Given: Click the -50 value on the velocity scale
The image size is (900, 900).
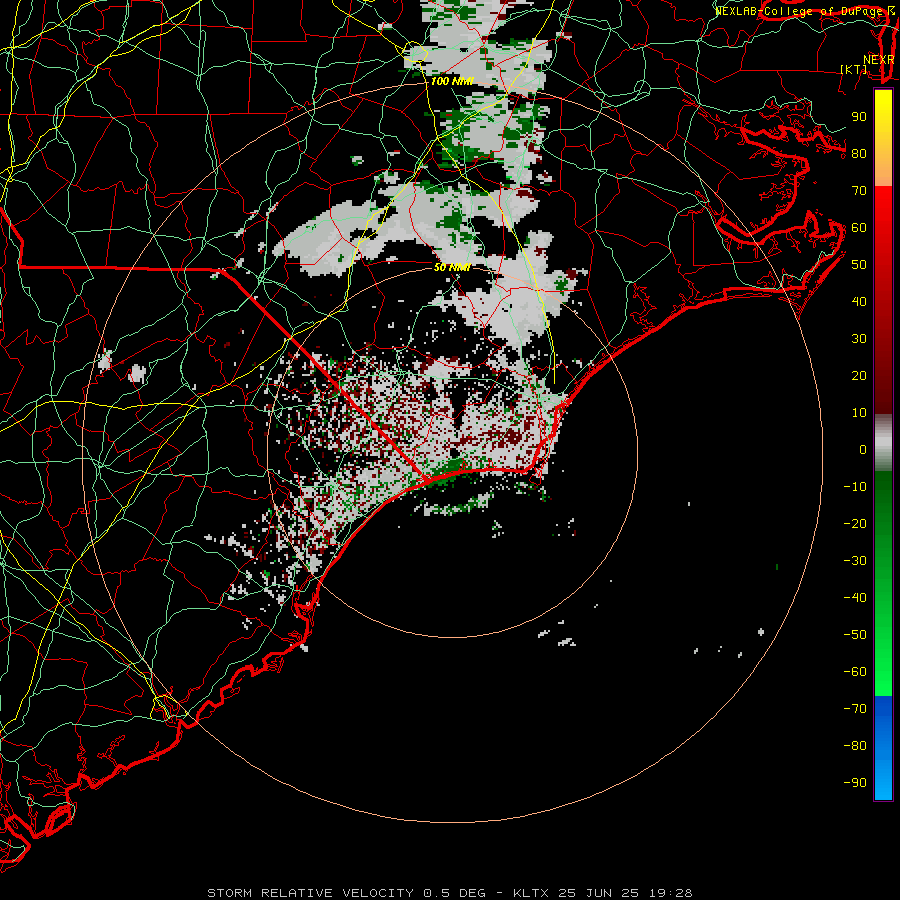Looking at the screenshot, I should click(x=855, y=634).
